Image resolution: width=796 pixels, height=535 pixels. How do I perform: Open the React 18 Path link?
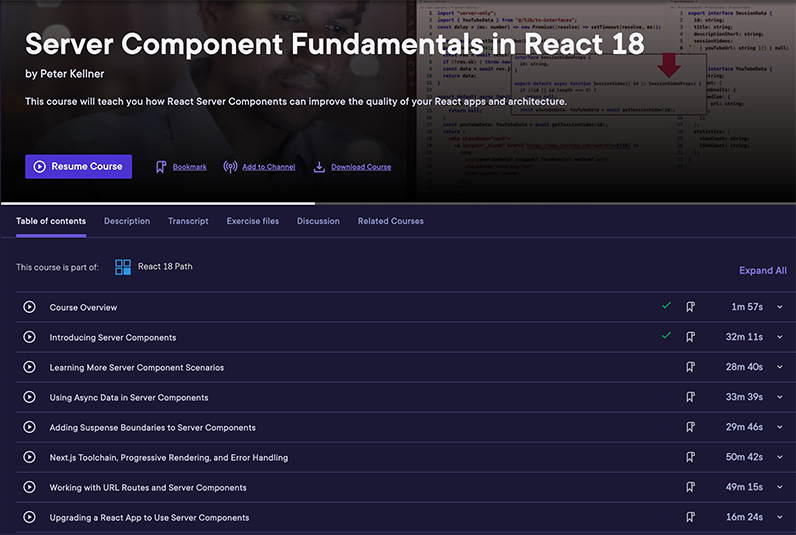pos(165,266)
